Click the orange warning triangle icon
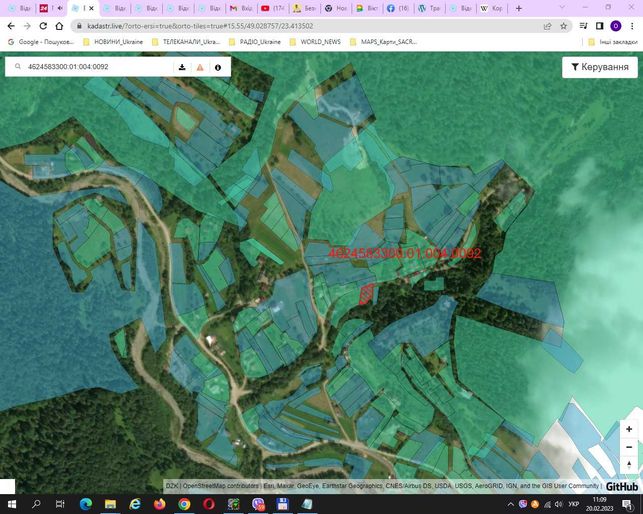643x514 pixels. [x=200, y=67]
